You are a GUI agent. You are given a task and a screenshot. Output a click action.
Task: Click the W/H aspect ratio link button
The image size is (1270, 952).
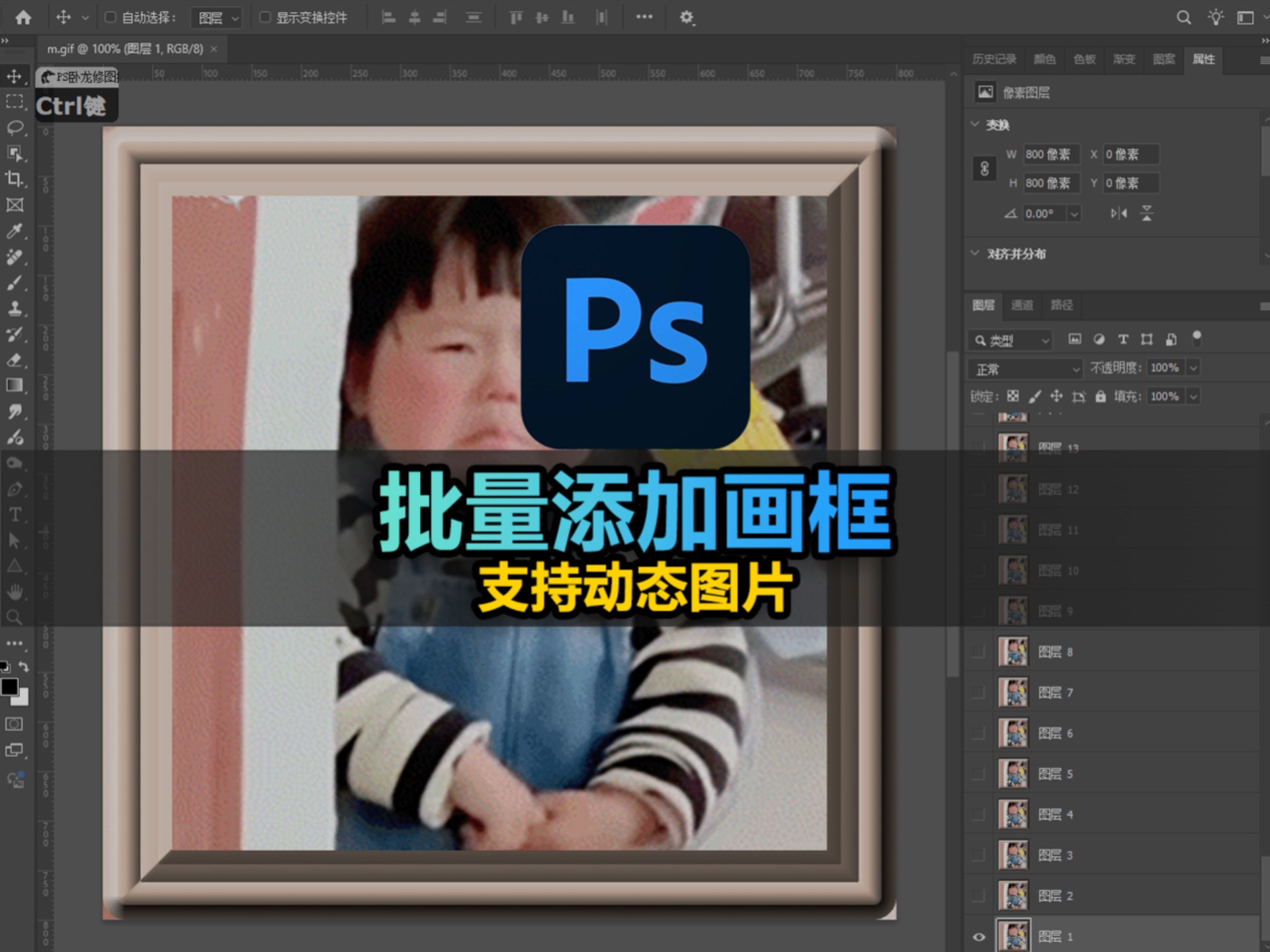(x=984, y=169)
